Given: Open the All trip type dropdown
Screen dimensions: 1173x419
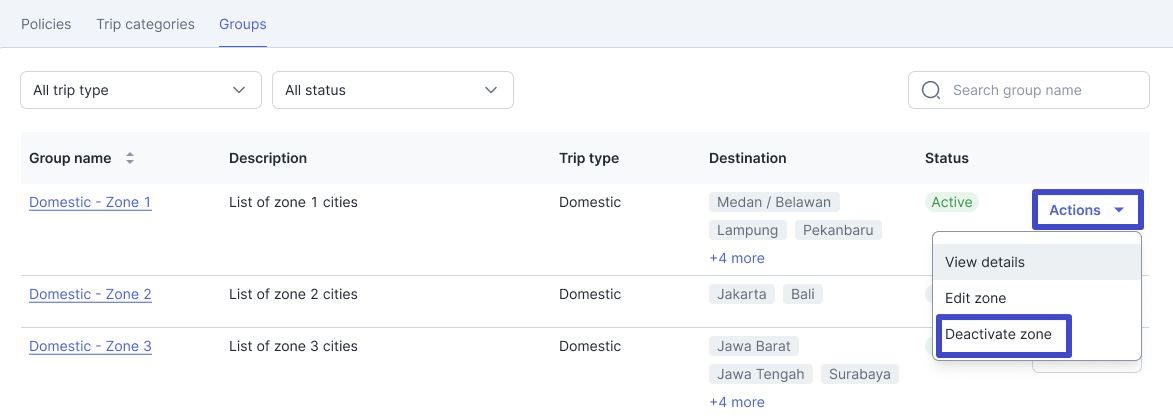Looking at the screenshot, I should click(140, 90).
